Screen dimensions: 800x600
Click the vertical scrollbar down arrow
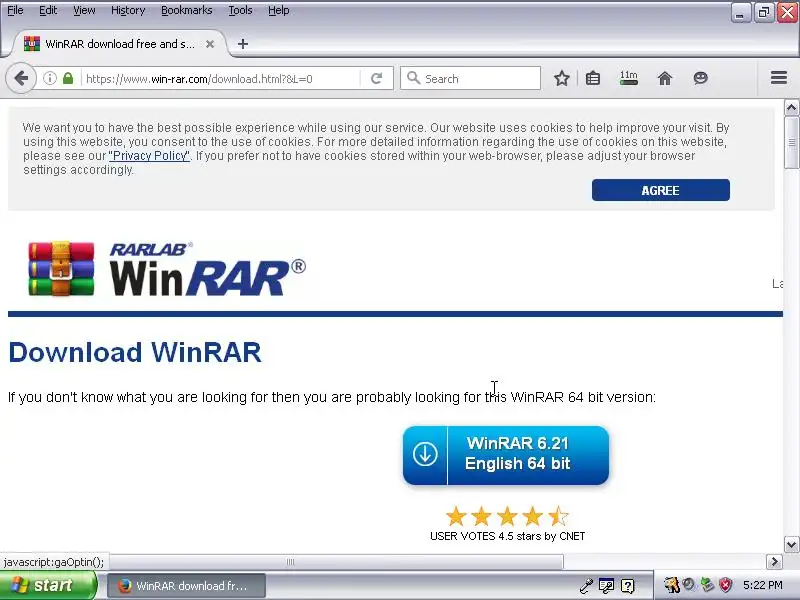point(791,544)
